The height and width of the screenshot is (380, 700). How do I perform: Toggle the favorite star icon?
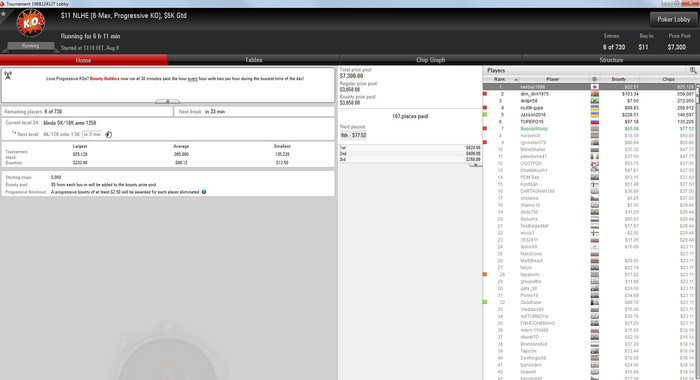[x=3, y=14]
